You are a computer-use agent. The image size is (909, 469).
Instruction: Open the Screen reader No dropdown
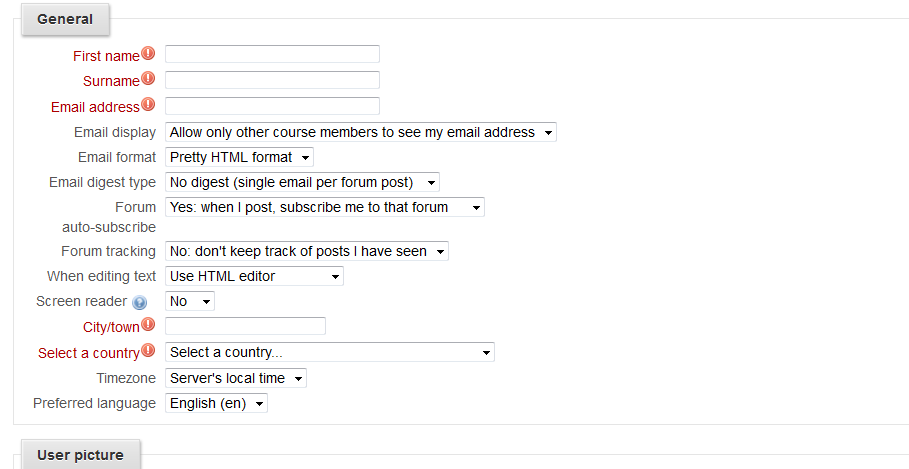(190, 301)
